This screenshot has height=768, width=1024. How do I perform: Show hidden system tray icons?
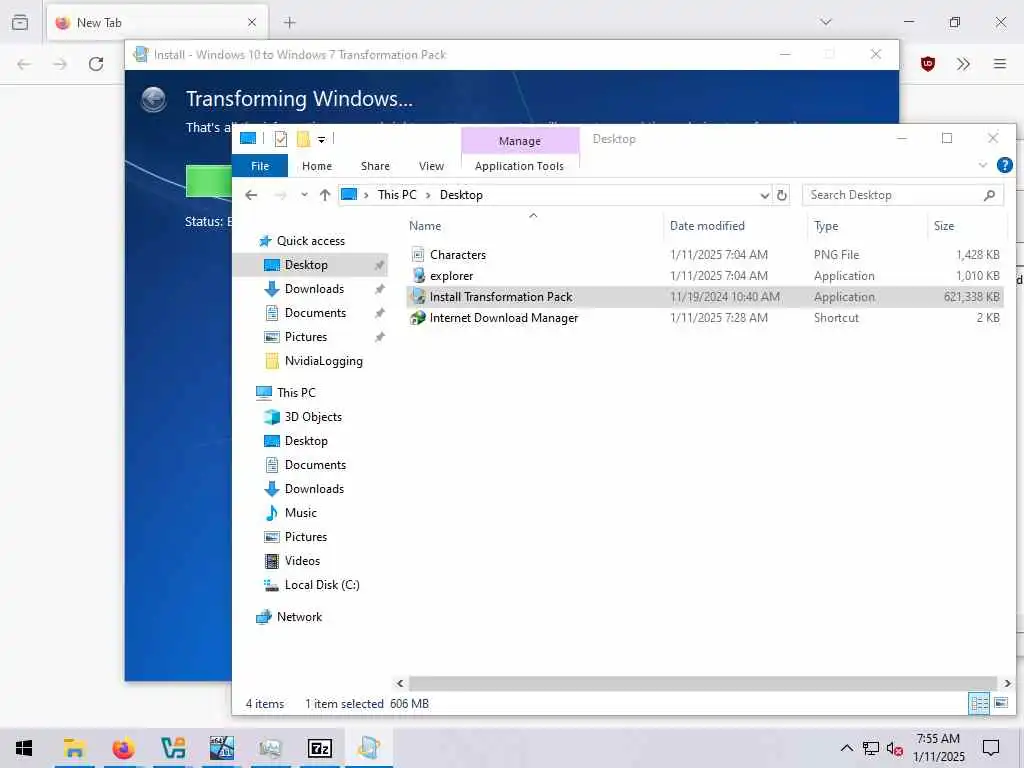(846, 748)
